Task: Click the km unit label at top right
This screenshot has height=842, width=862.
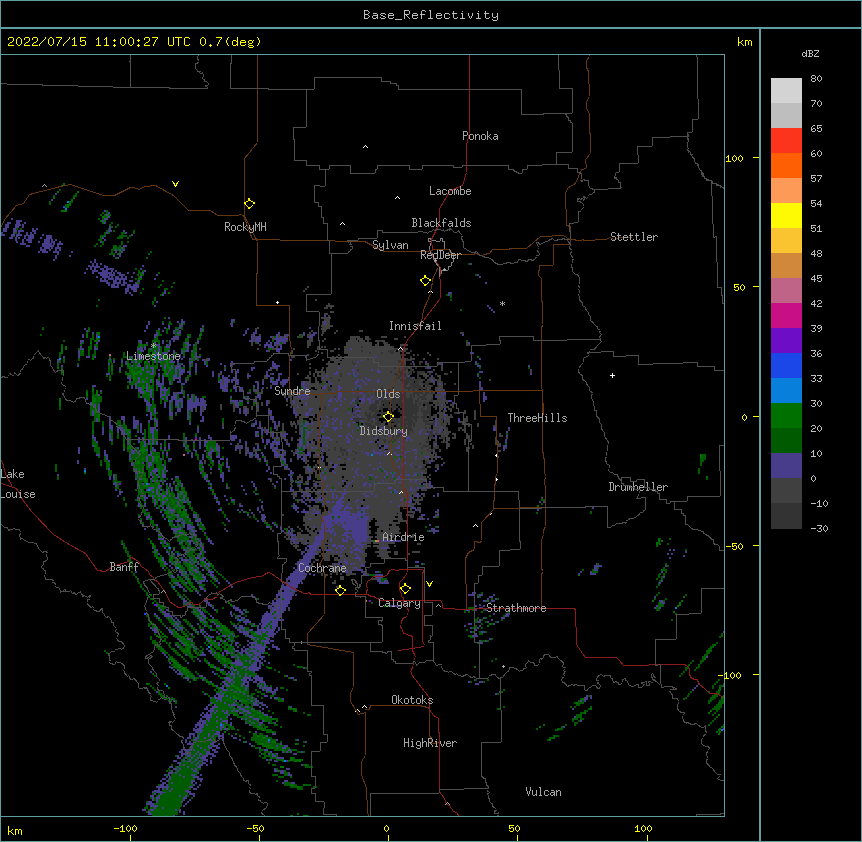Action: tap(744, 42)
